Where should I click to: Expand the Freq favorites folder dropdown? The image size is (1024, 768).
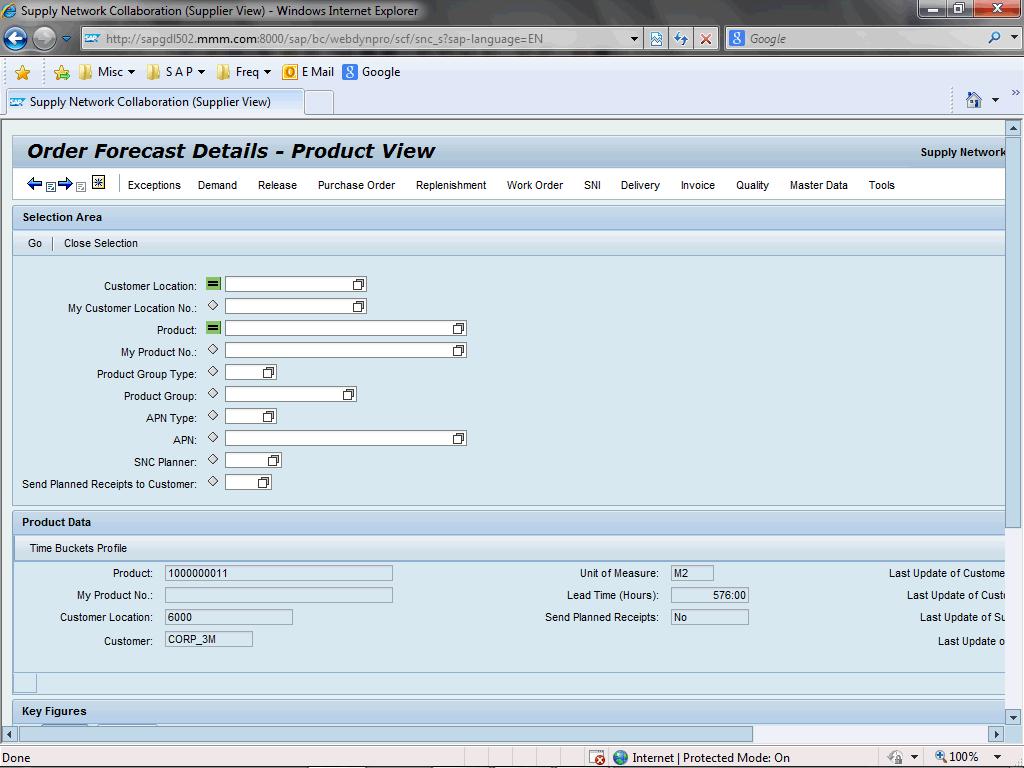(267, 72)
